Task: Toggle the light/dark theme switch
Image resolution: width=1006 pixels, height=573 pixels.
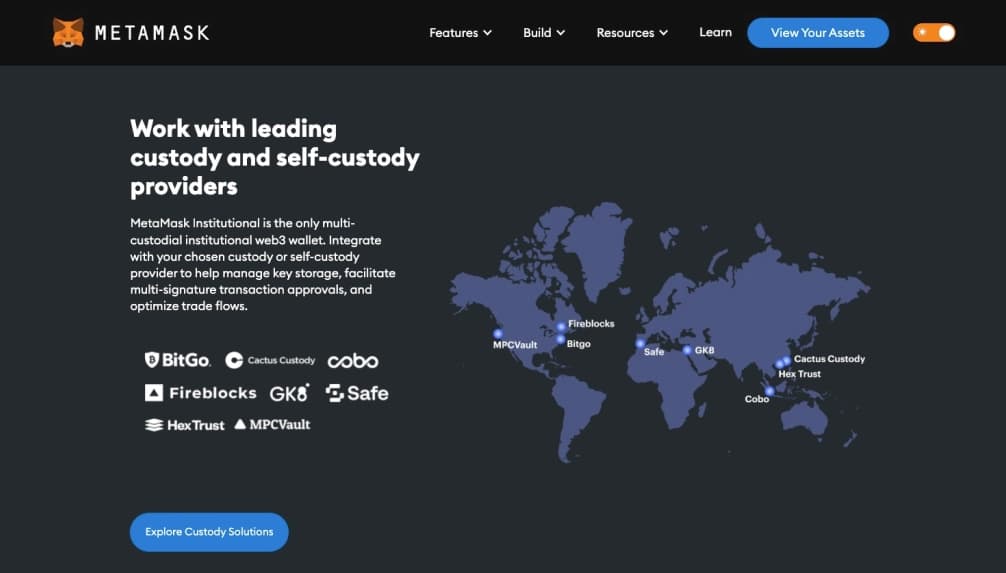Action: click(x=934, y=33)
